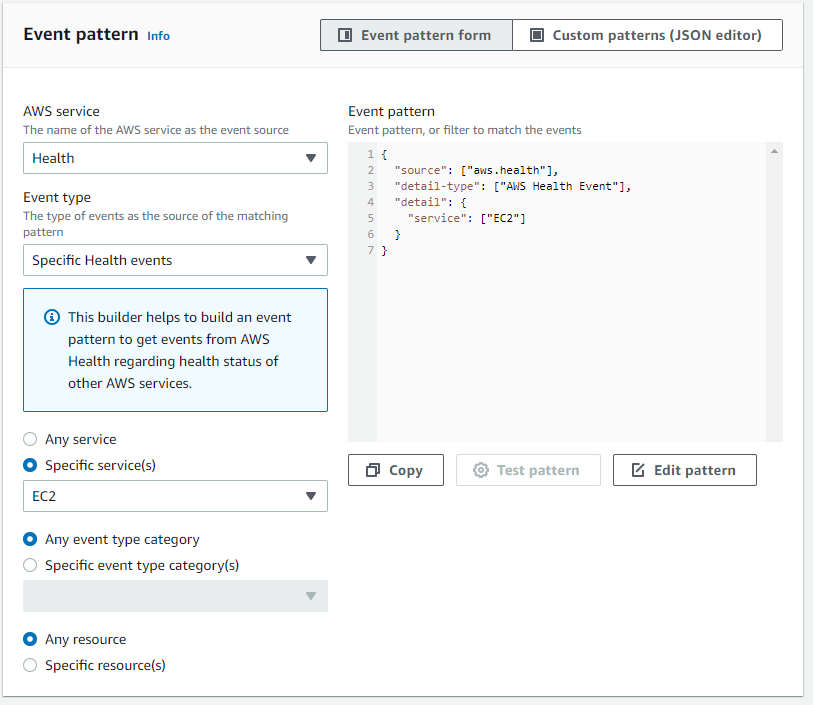This screenshot has height=705, width=813.
Task: Choose Specific event type category(s)
Action: pos(30,565)
